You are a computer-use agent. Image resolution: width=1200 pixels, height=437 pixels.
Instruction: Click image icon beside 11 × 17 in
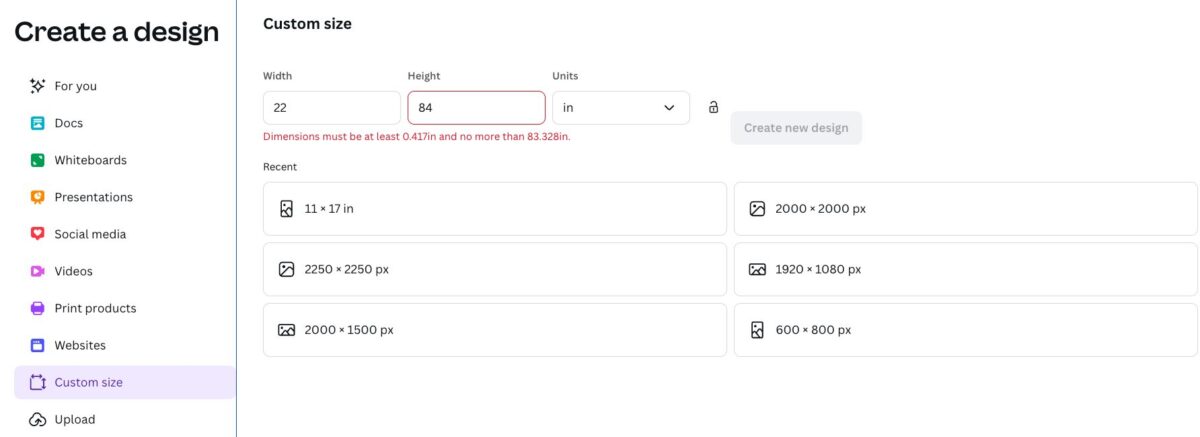(286, 209)
